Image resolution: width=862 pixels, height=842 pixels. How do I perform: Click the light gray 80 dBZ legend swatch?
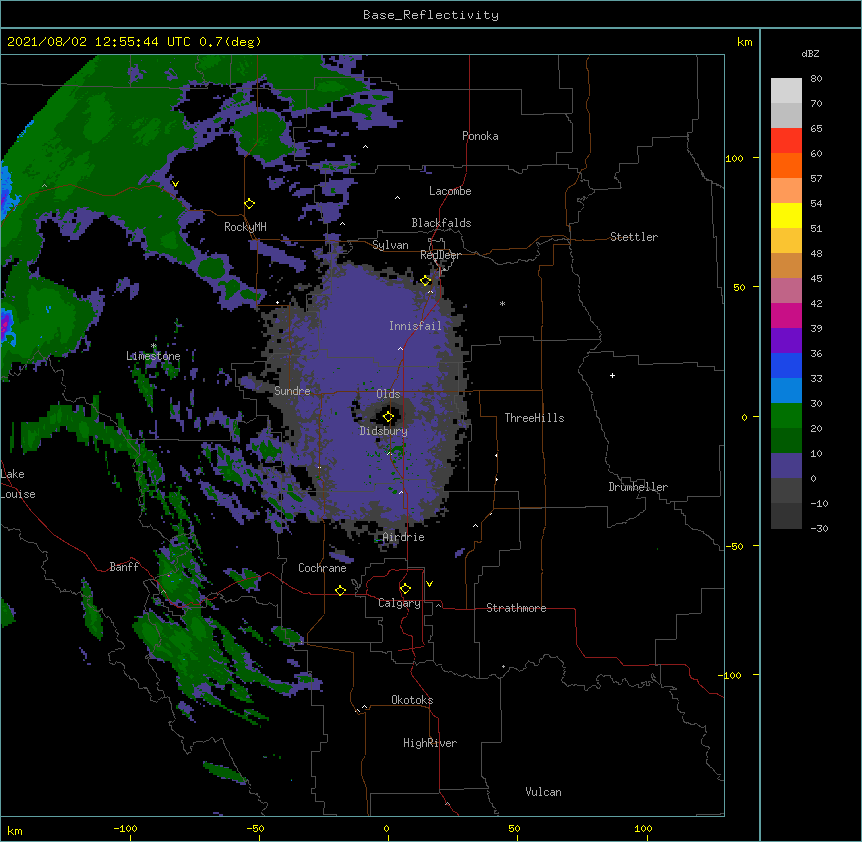(x=786, y=91)
